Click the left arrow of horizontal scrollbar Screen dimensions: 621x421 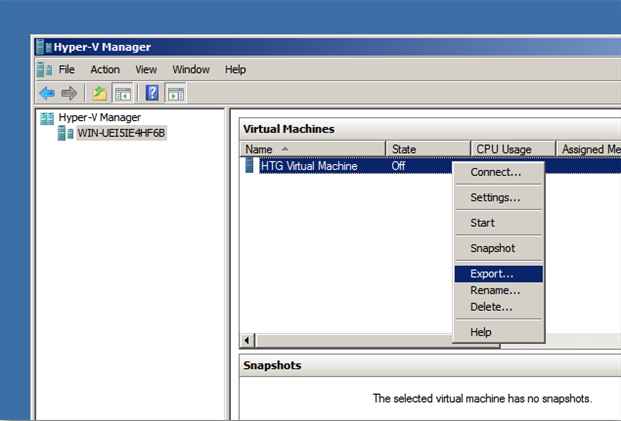point(248,340)
